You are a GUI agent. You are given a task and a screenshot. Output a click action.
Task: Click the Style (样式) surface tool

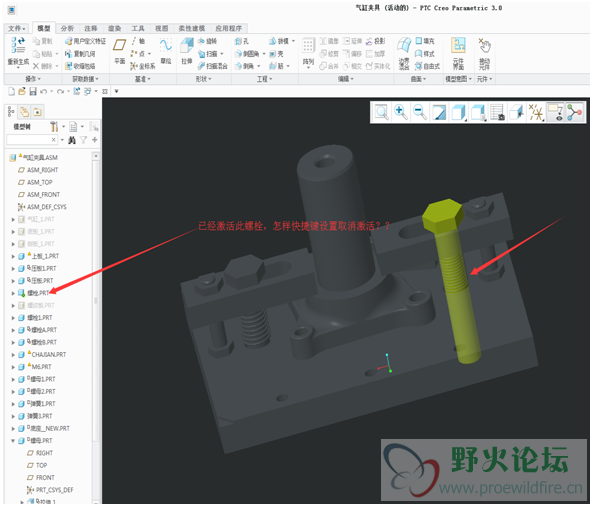click(425, 54)
